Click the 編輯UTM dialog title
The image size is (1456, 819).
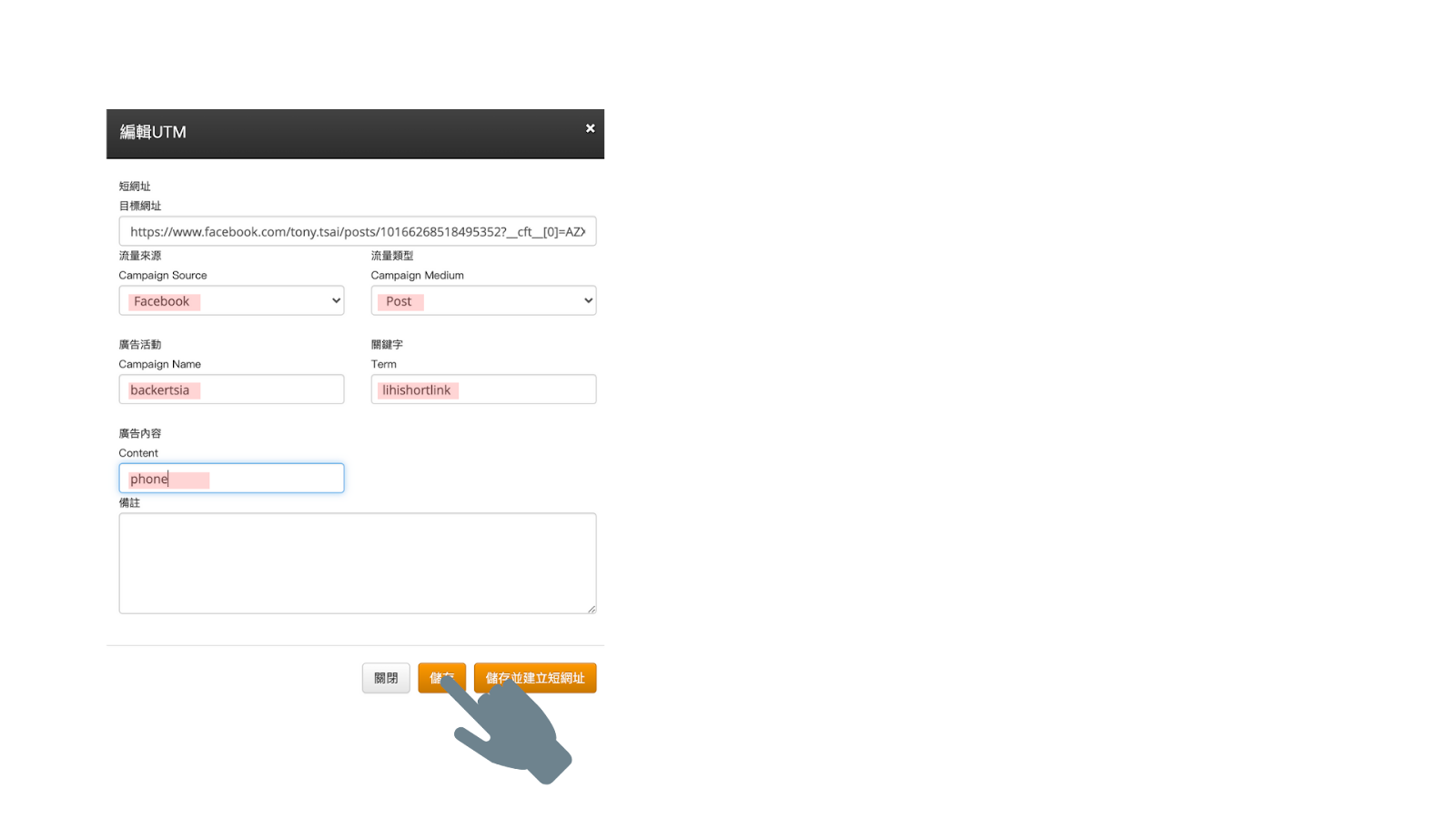(x=153, y=132)
